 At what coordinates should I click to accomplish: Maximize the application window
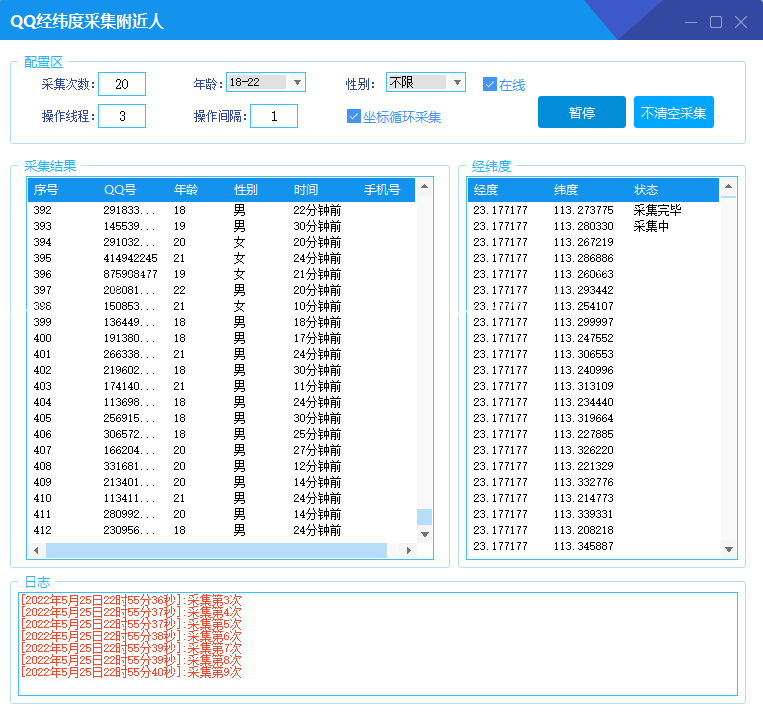coord(716,22)
